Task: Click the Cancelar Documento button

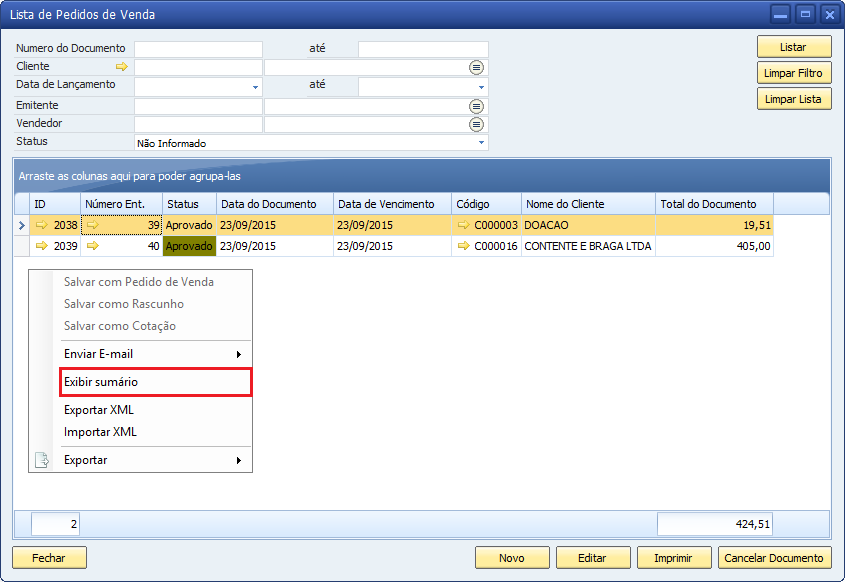Action: coord(774,558)
